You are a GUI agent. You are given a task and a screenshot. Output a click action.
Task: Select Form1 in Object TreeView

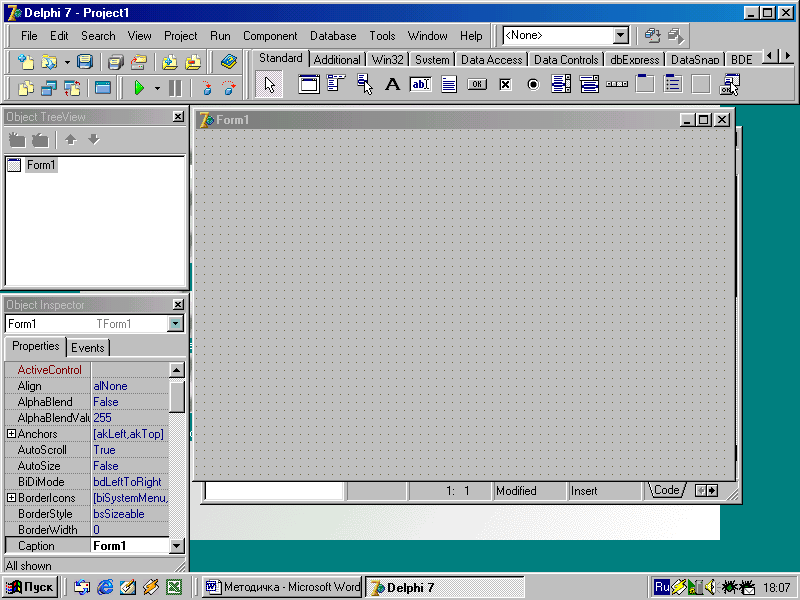(x=41, y=165)
